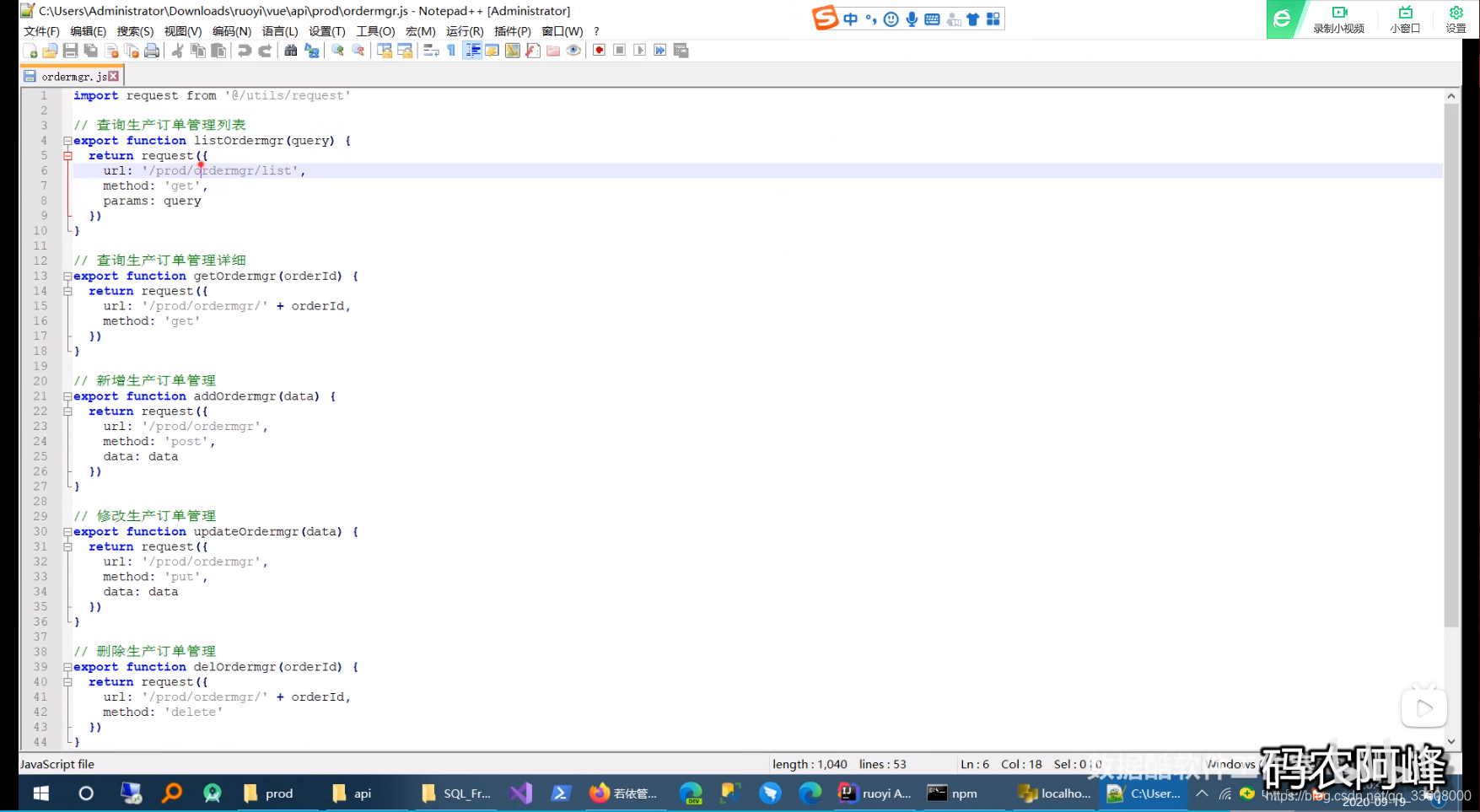Viewport: 1480px width, 812px height.
Task: Start macro recording with red dot icon
Action: (x=599, y=51)
